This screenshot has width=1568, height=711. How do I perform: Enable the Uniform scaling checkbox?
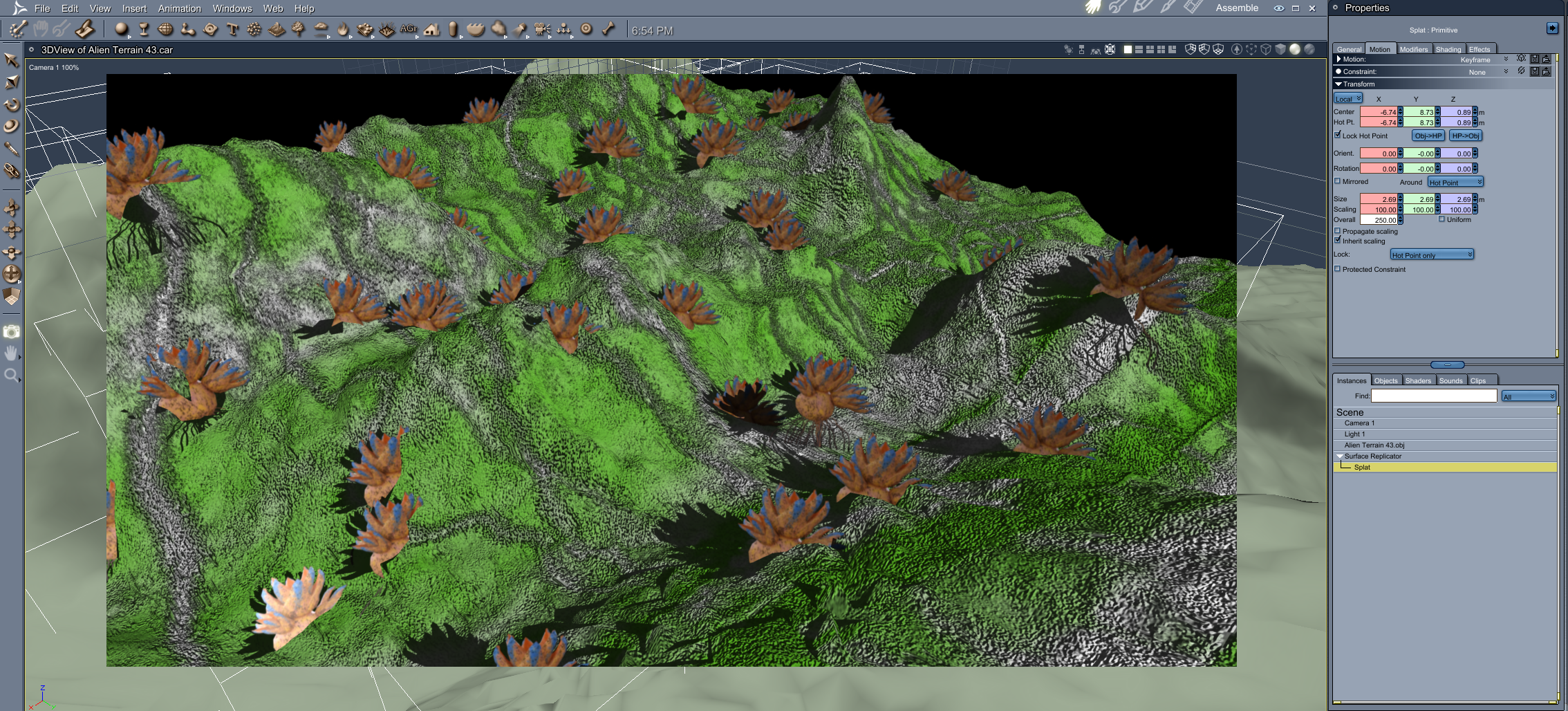[1441, 219]
